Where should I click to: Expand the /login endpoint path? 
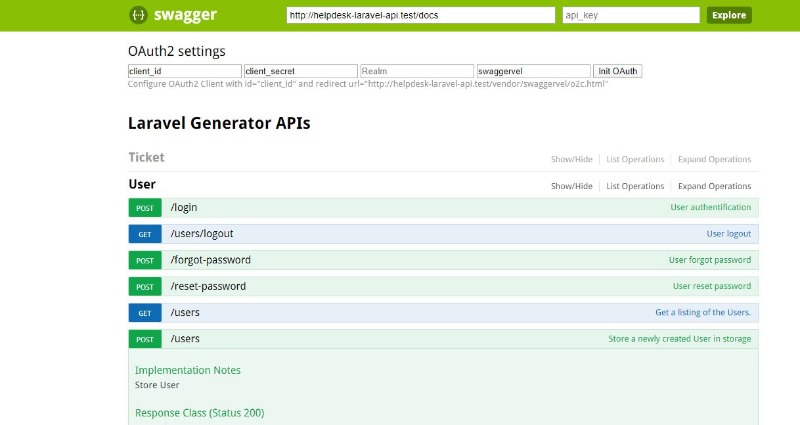point(184,208)
